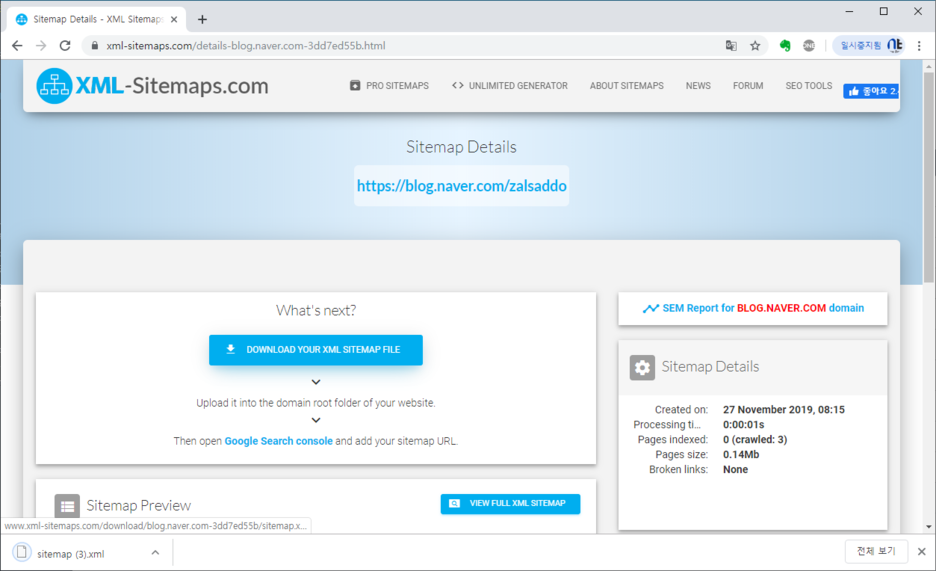936x571 pixels.
Task: Click the Sitemap Details gear icon
Action: 642,368
